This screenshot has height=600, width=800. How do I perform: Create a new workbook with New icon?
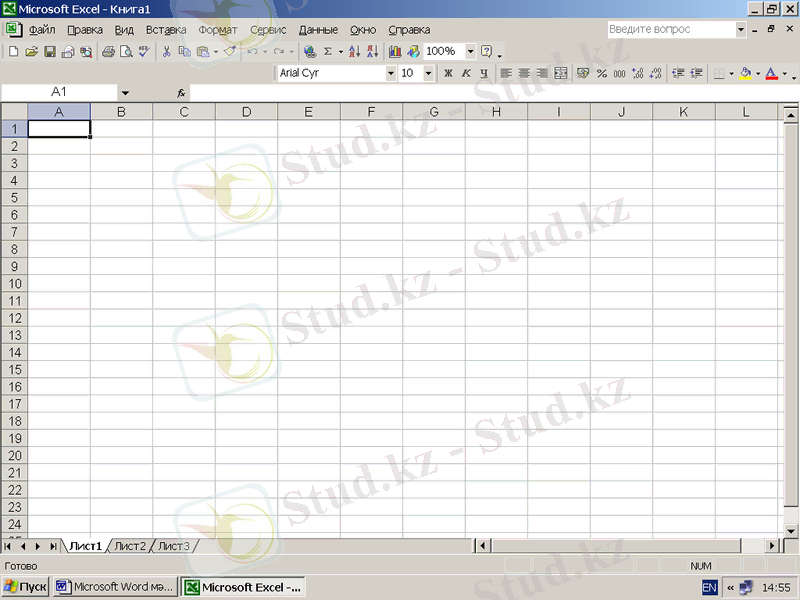point(14,52)
